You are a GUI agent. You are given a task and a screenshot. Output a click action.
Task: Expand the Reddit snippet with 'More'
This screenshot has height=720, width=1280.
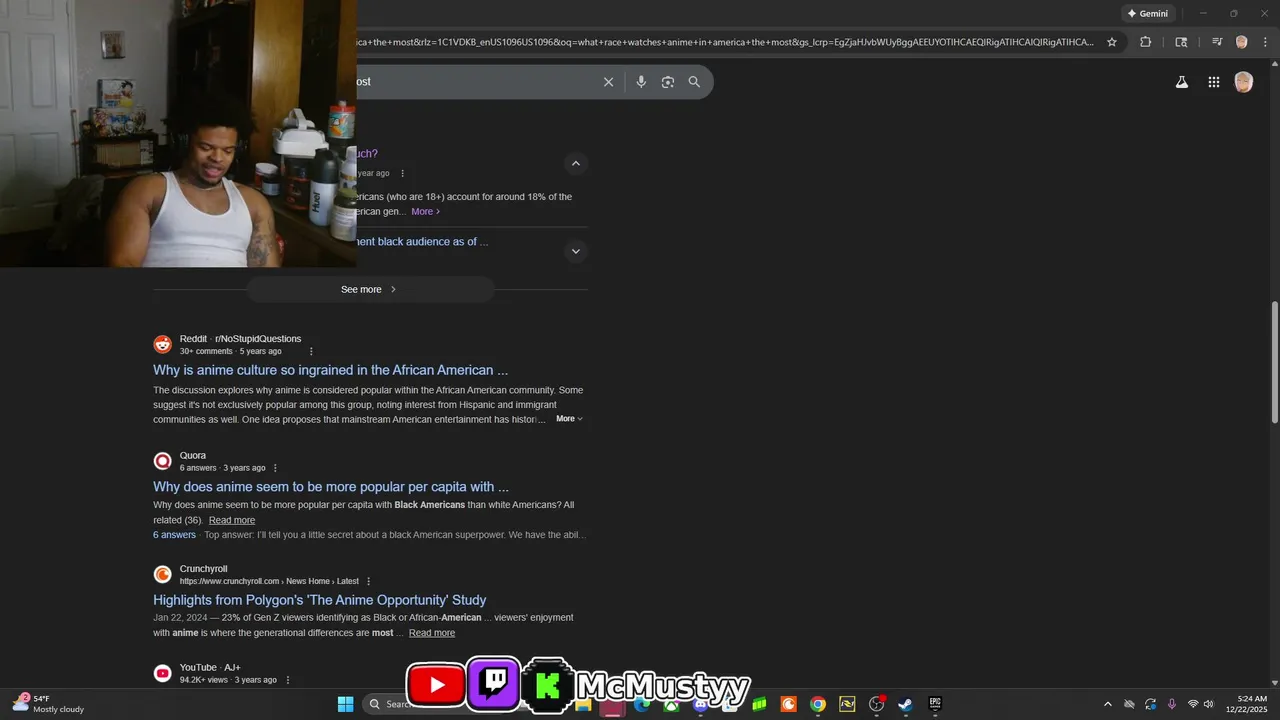569,419
